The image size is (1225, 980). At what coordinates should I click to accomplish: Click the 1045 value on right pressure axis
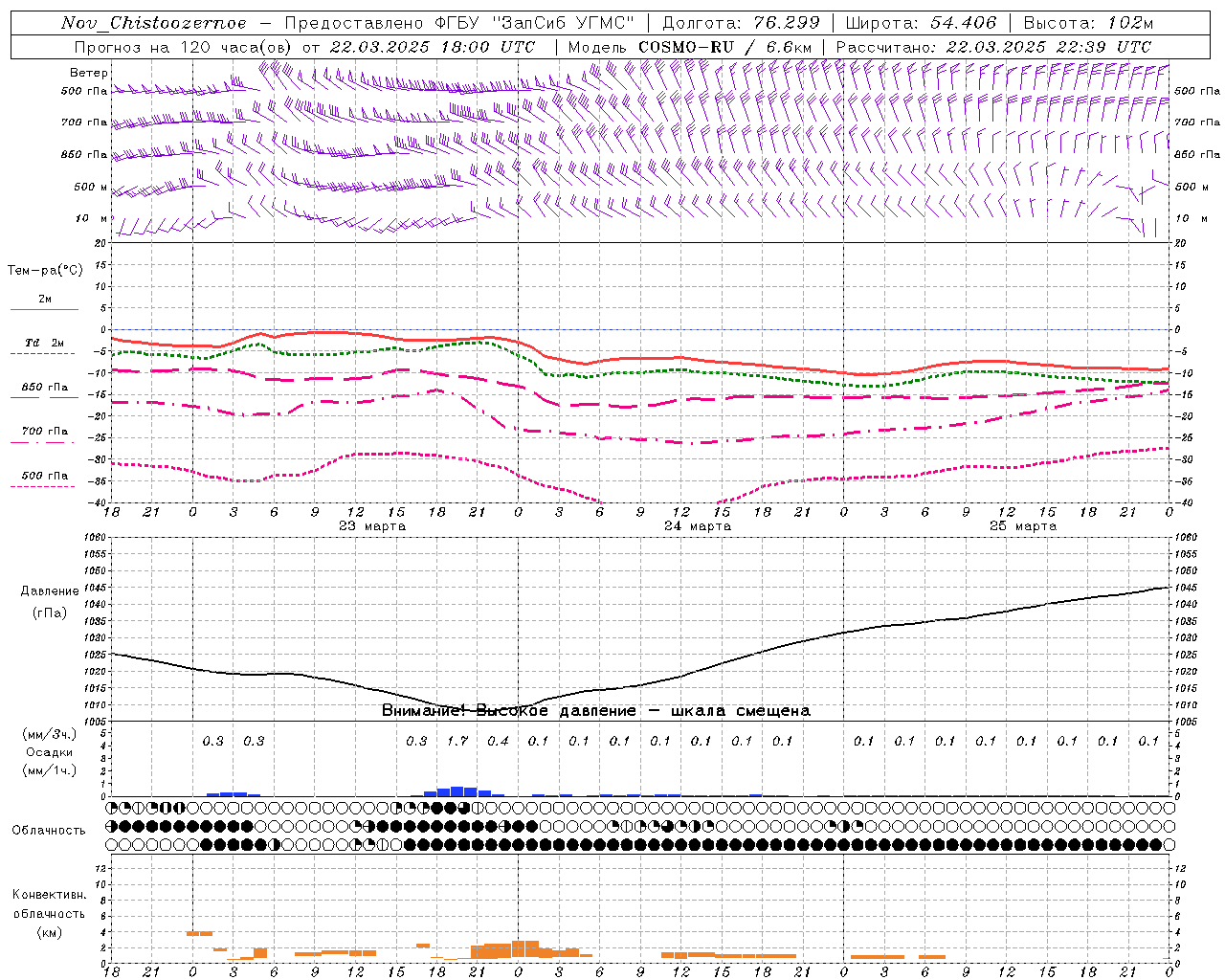pos(1185,588)
